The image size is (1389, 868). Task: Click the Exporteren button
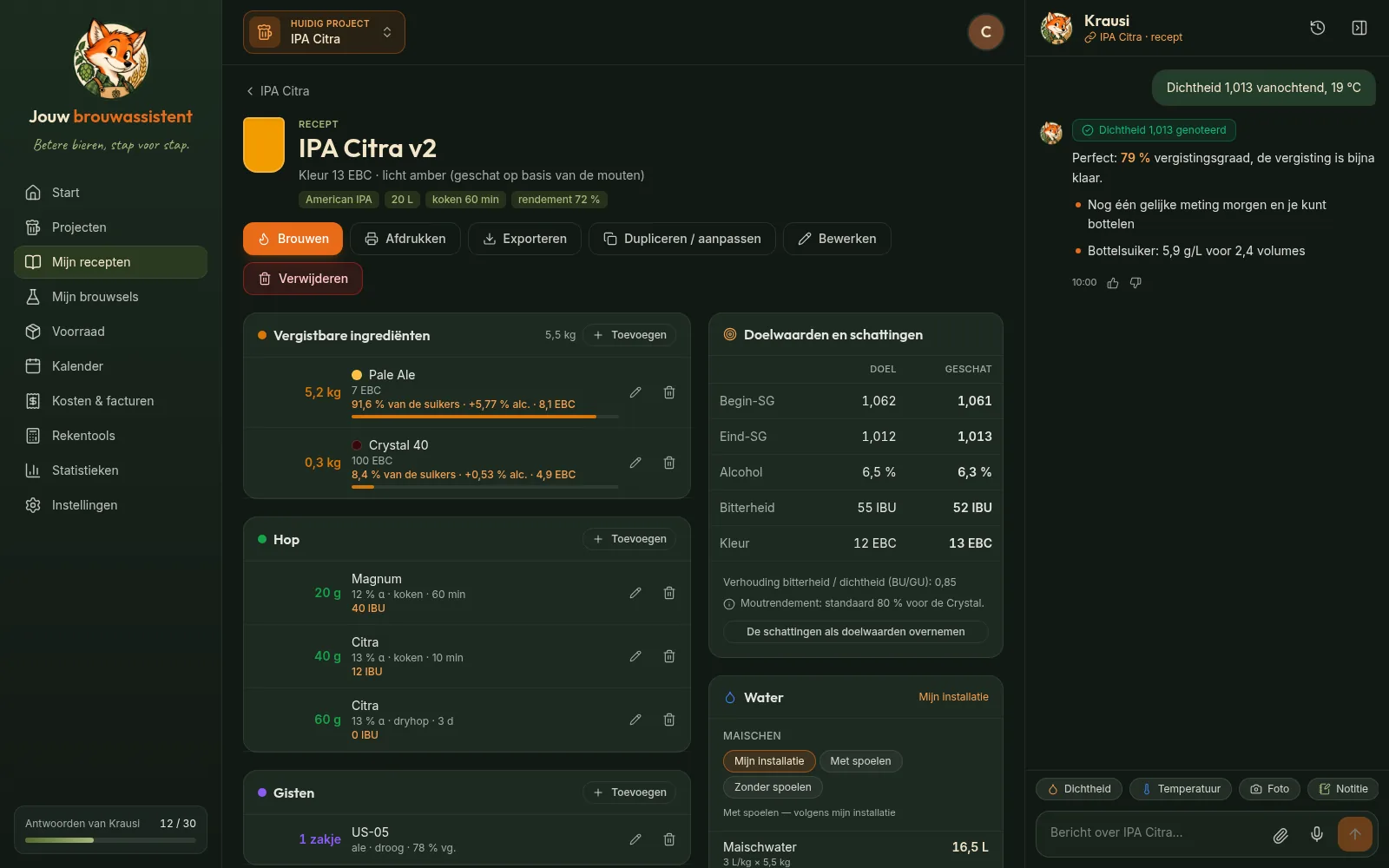(524, 239)
